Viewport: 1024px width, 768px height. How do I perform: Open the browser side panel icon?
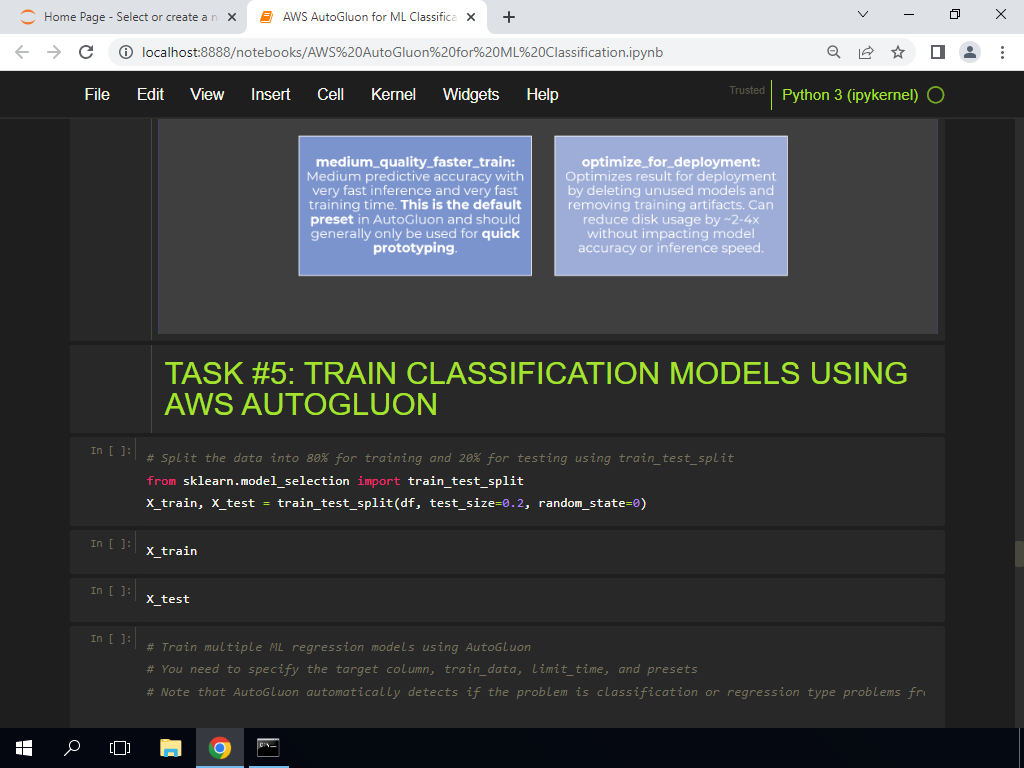938,52
